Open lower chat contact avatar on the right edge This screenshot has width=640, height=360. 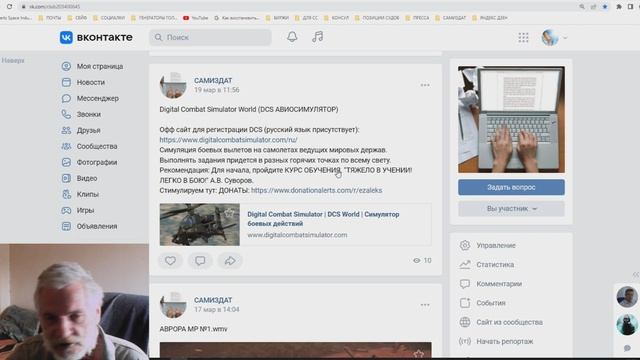627,324
